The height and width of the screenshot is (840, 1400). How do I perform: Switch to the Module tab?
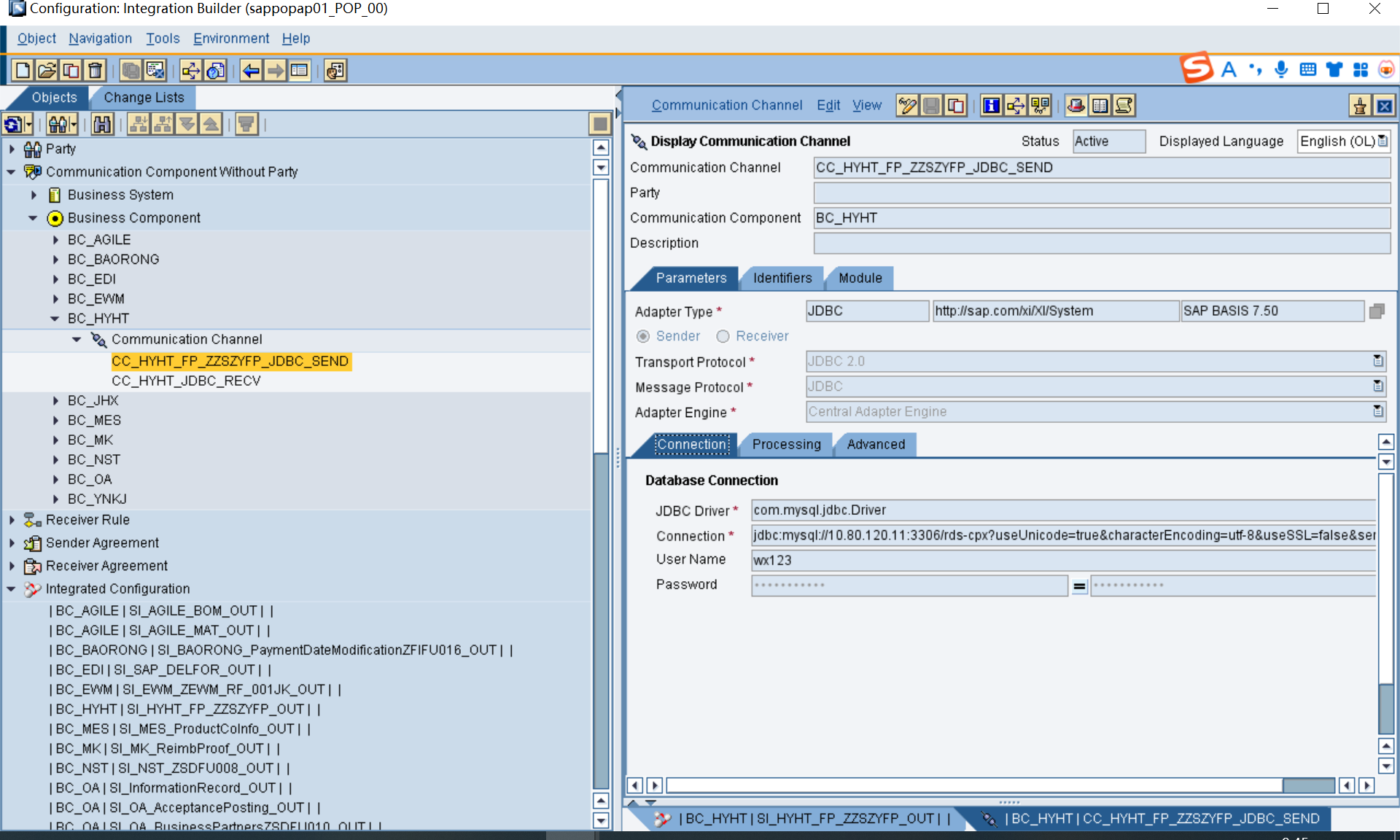[860, 278]
